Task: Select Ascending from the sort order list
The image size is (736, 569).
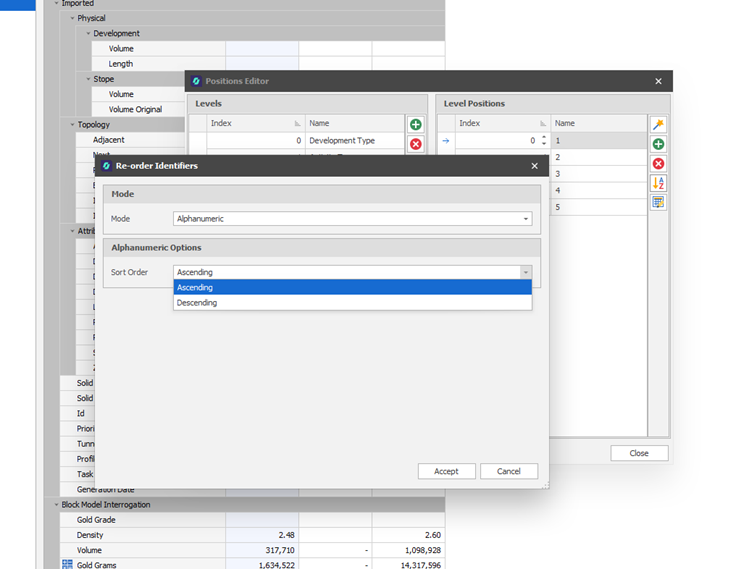Action: (352, 288)
